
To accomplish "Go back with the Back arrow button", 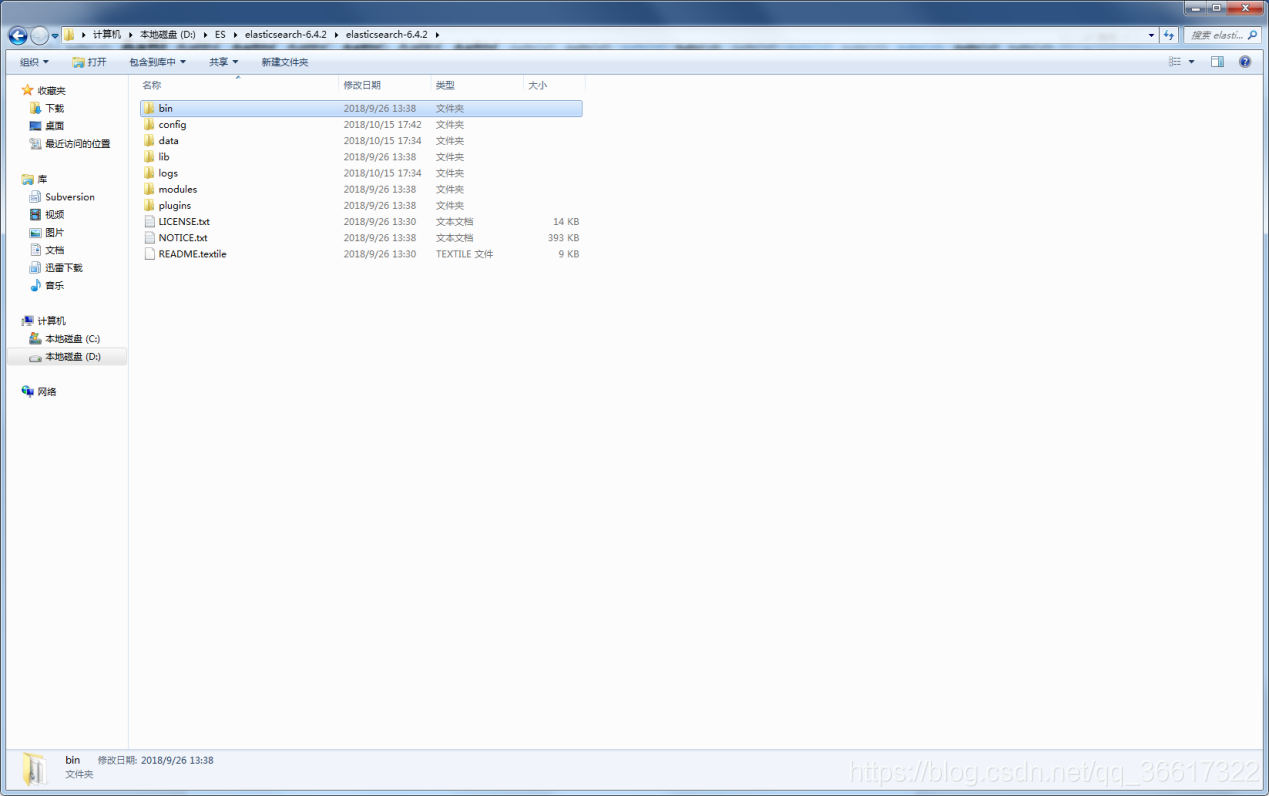I will tap(18, 36).
